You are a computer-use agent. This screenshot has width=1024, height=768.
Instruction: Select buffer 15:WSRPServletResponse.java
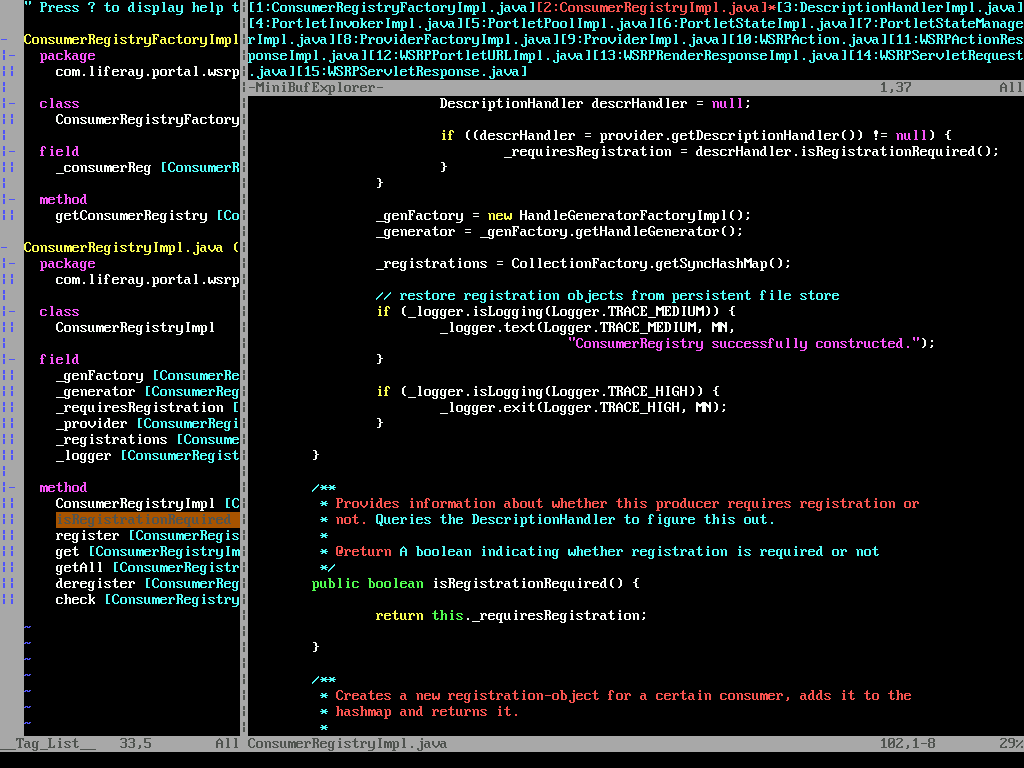411,72
